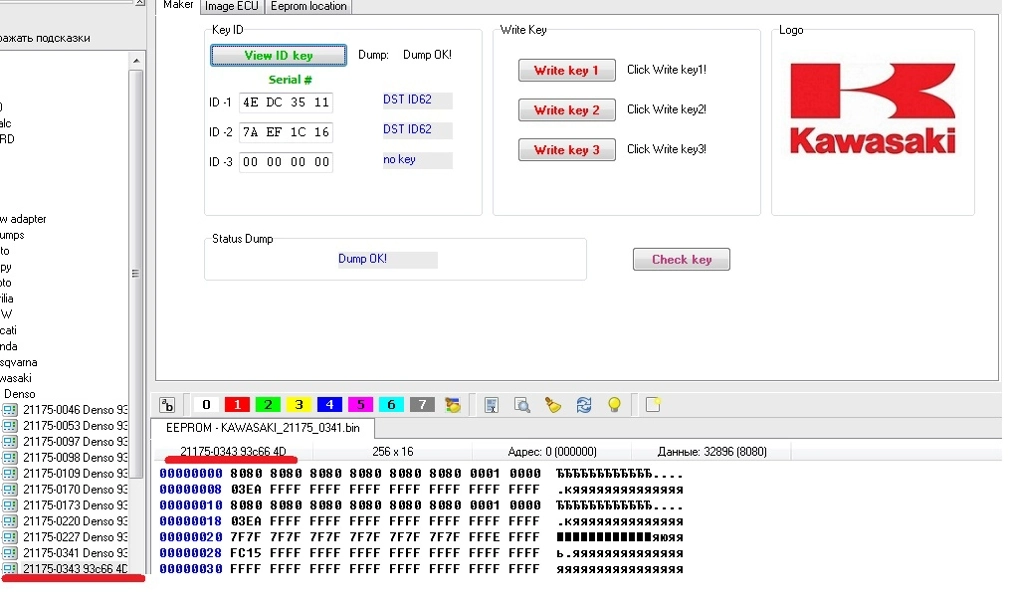Select 21175-0227 Denso tree item
This screenshot has width=1009, height=603.
coord(75,537)
